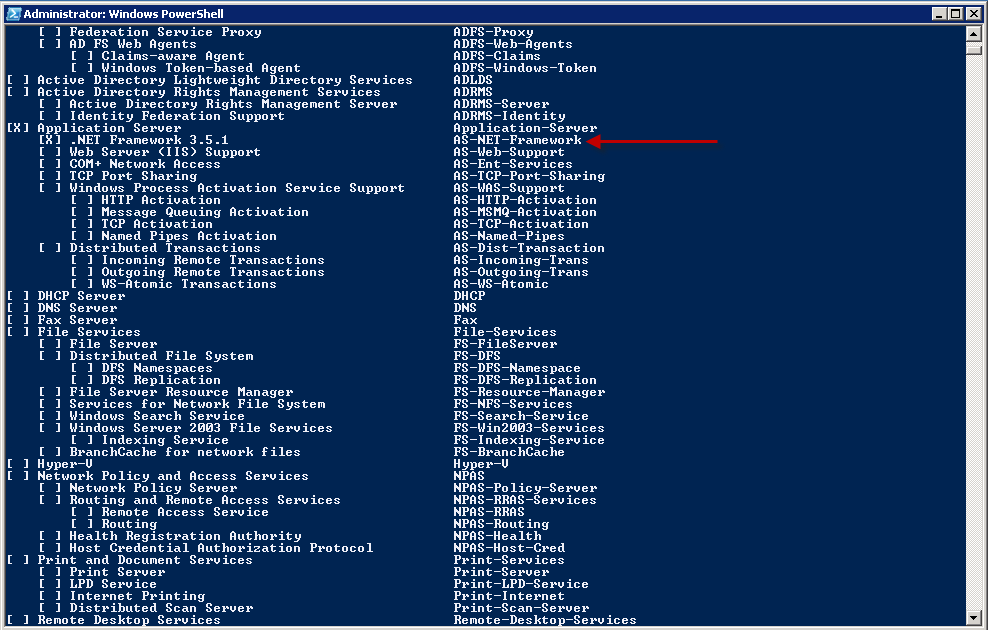Select Print and Document Services entry

(145, 560)
